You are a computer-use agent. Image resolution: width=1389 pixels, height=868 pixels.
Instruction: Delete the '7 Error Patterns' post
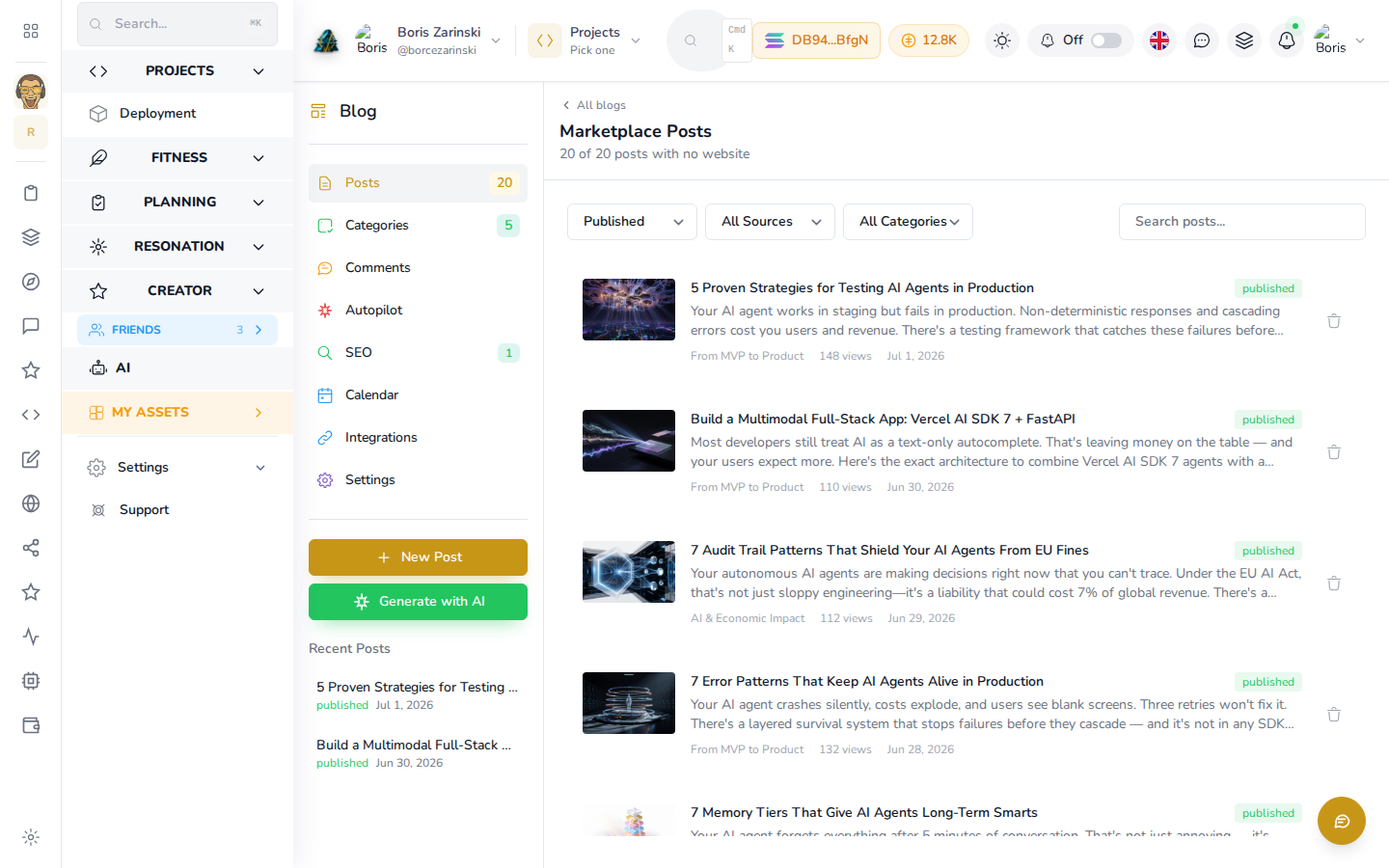click(1334, 715)
